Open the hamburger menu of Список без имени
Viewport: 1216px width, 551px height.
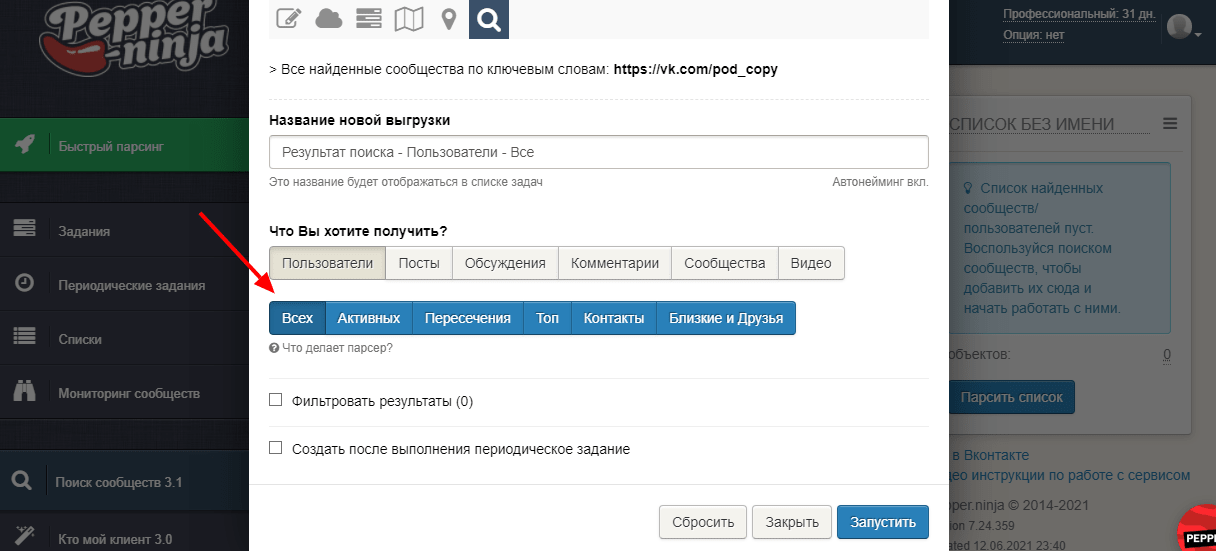click(1170, 124)
